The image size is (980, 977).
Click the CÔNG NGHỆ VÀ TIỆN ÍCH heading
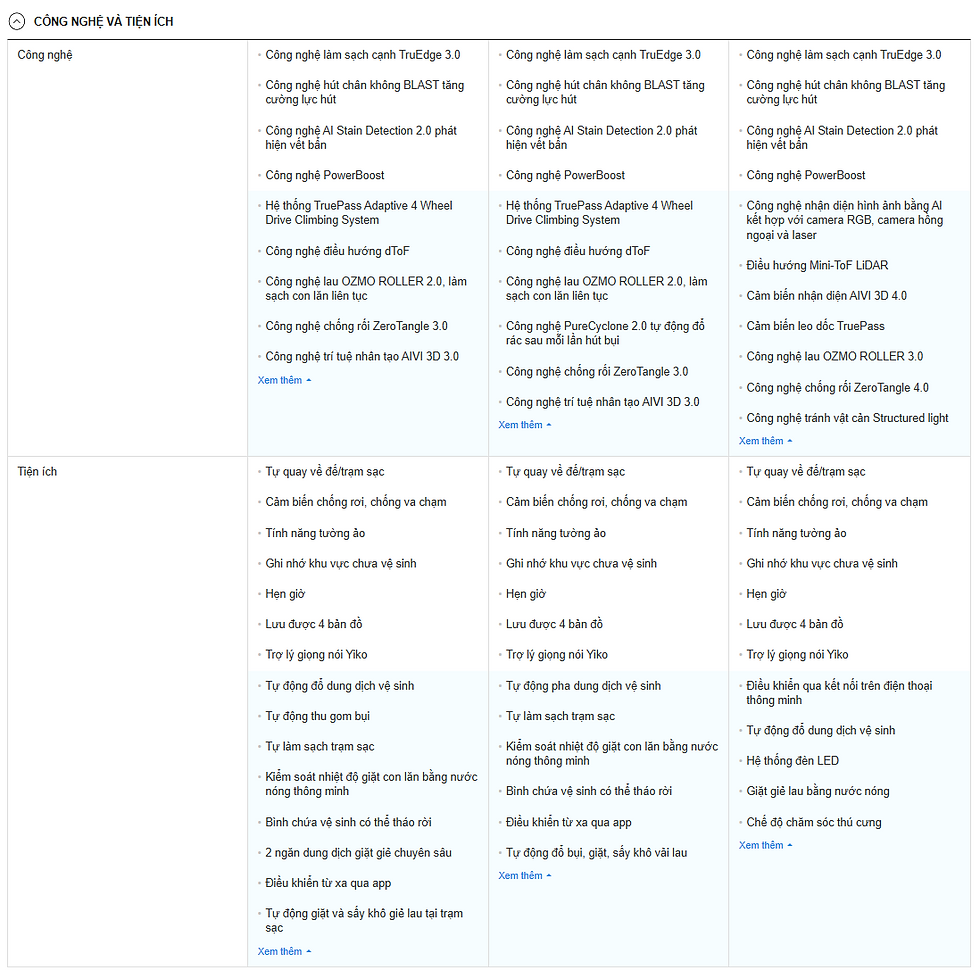pos(103,21)
